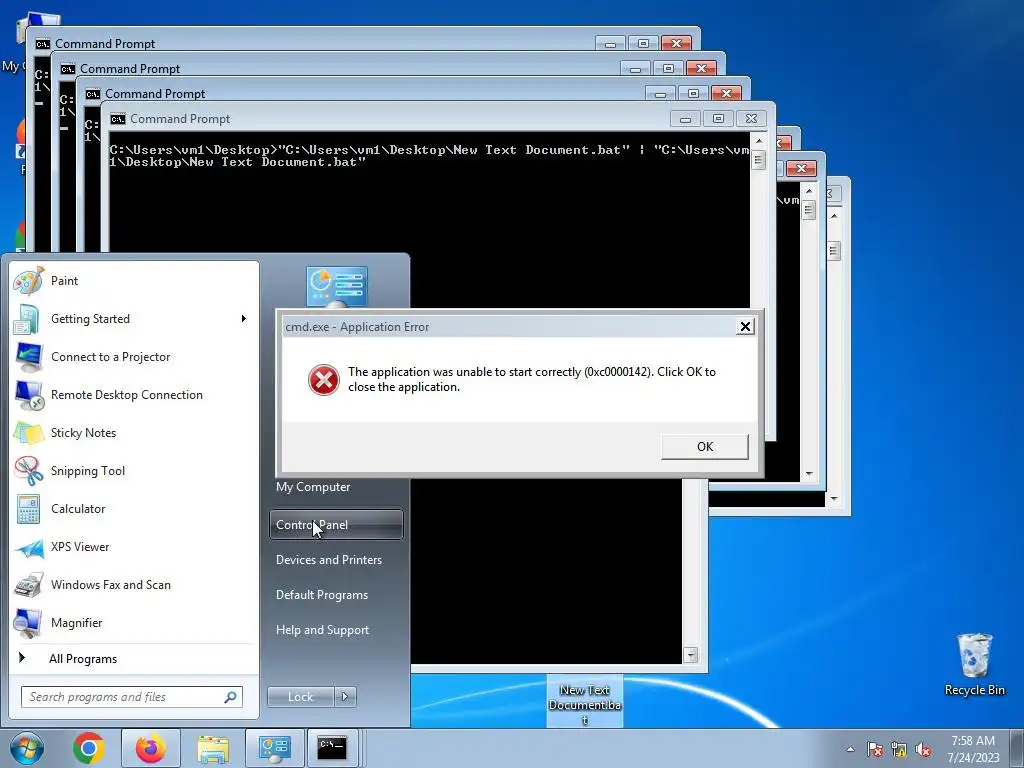
Task: Maximize the rearmost Command Prompt window
Action: pos(643,43)
